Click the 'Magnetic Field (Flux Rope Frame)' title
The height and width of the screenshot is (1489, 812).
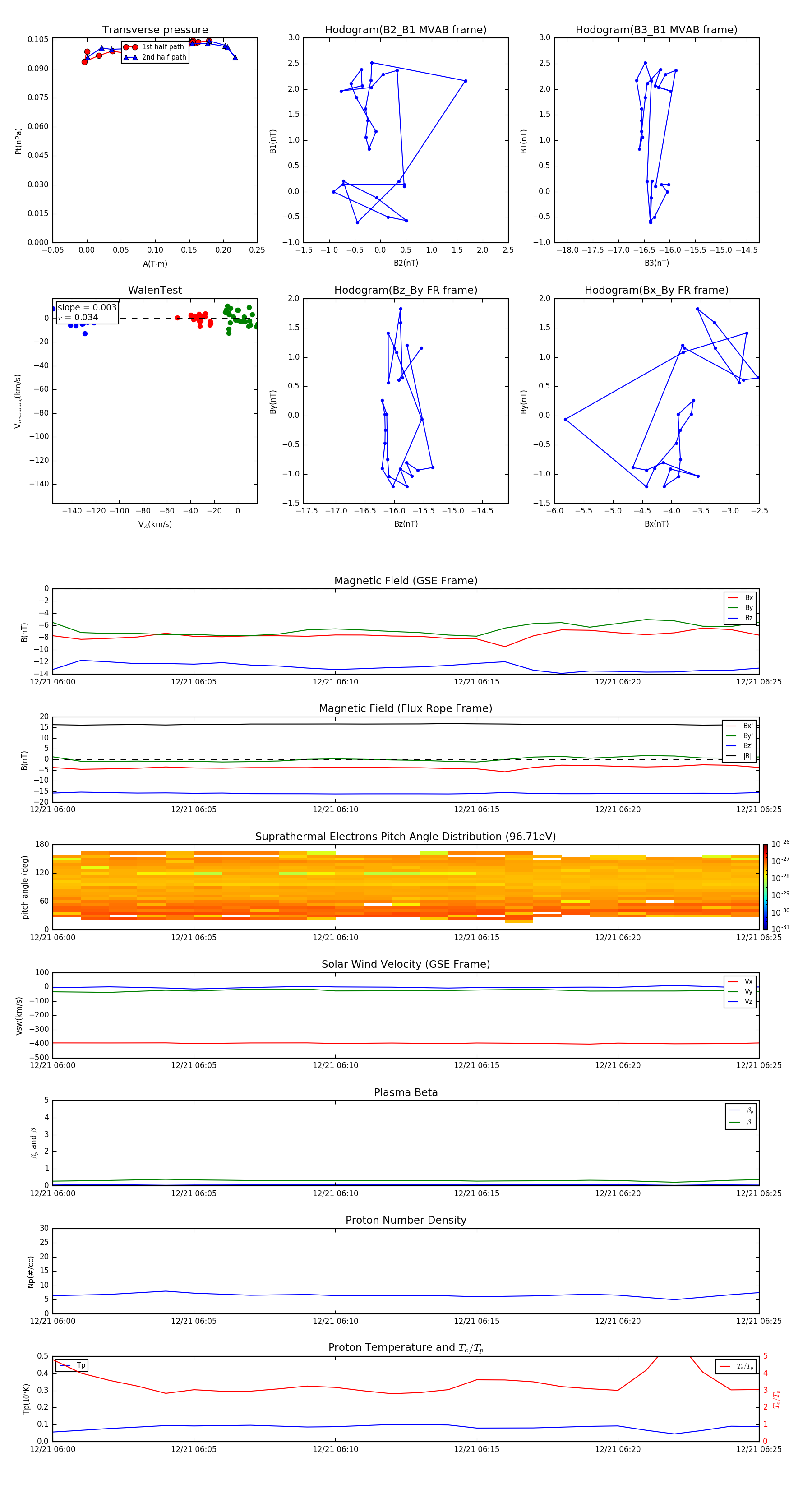[x=406, y=708]
